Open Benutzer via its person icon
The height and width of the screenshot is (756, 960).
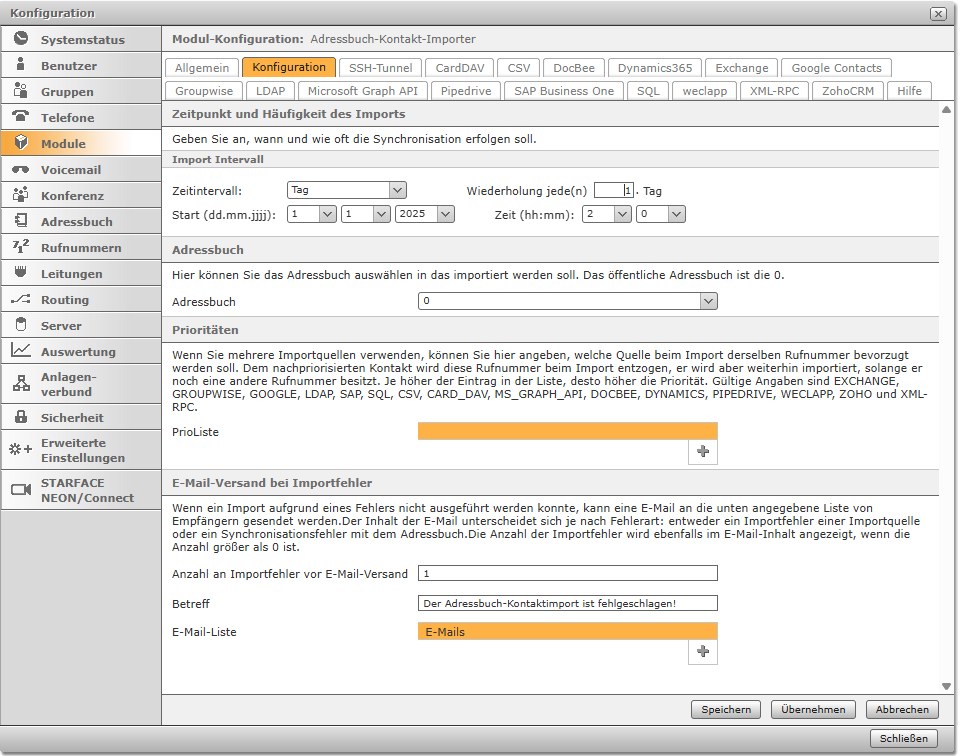[20, 65]
